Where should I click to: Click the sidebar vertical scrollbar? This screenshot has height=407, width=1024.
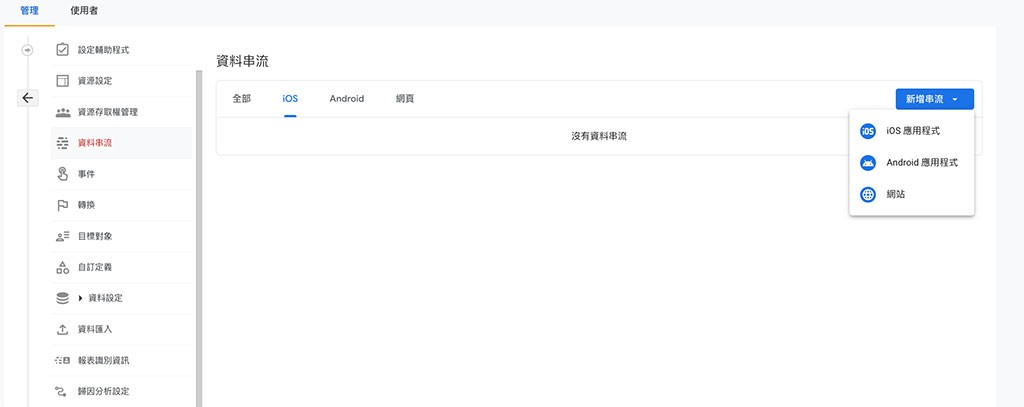pos(199,238)
